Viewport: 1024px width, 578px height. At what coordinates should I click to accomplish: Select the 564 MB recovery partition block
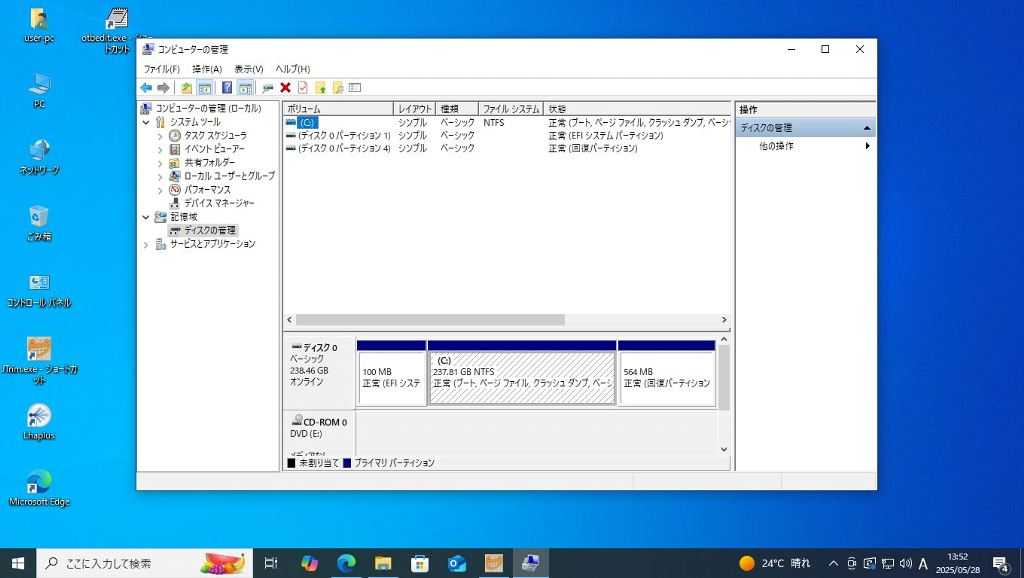point(666,377)
